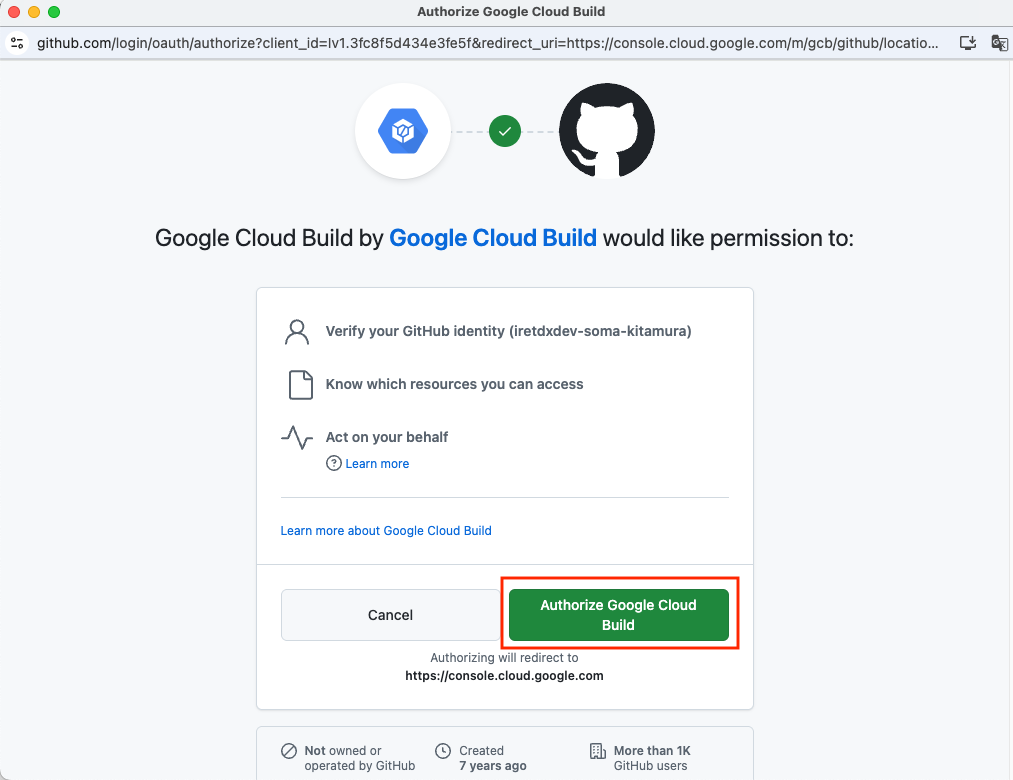Click the person icon beside Verify identity
The image size is (1013, 780).
point(297,332)
